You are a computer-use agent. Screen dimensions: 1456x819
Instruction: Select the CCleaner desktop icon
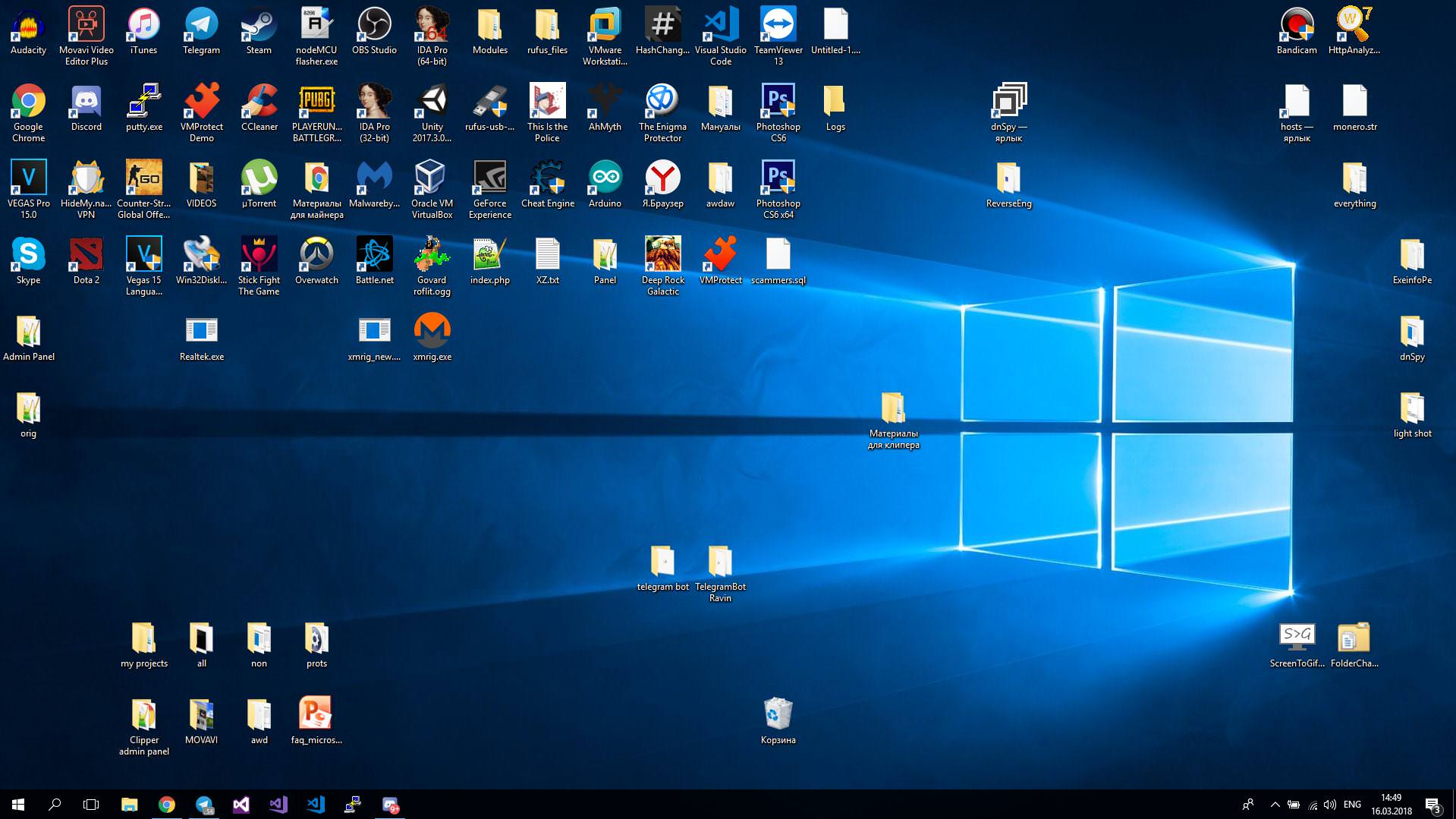[x=259, y=109]
